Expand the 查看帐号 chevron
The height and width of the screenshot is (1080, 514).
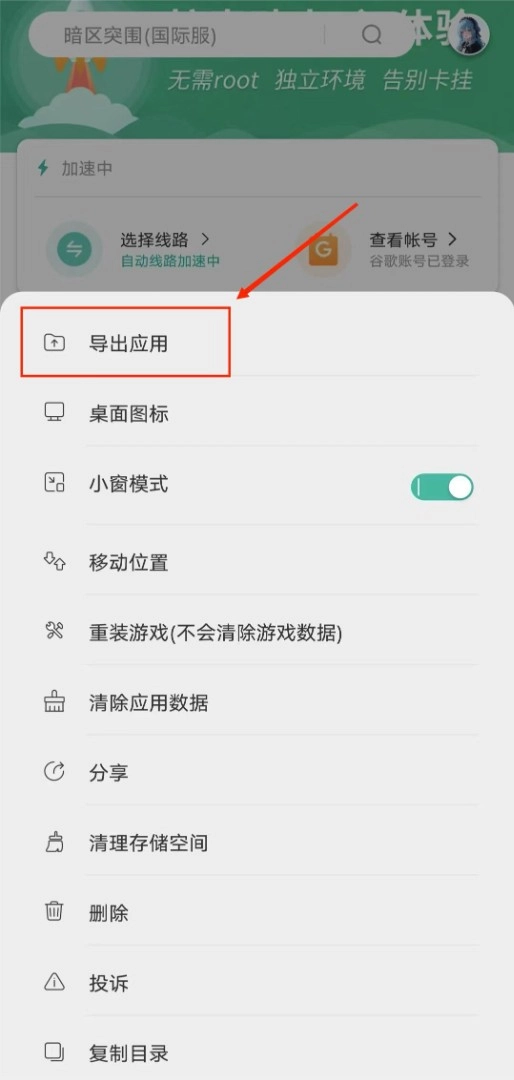(x=453, y=239)
